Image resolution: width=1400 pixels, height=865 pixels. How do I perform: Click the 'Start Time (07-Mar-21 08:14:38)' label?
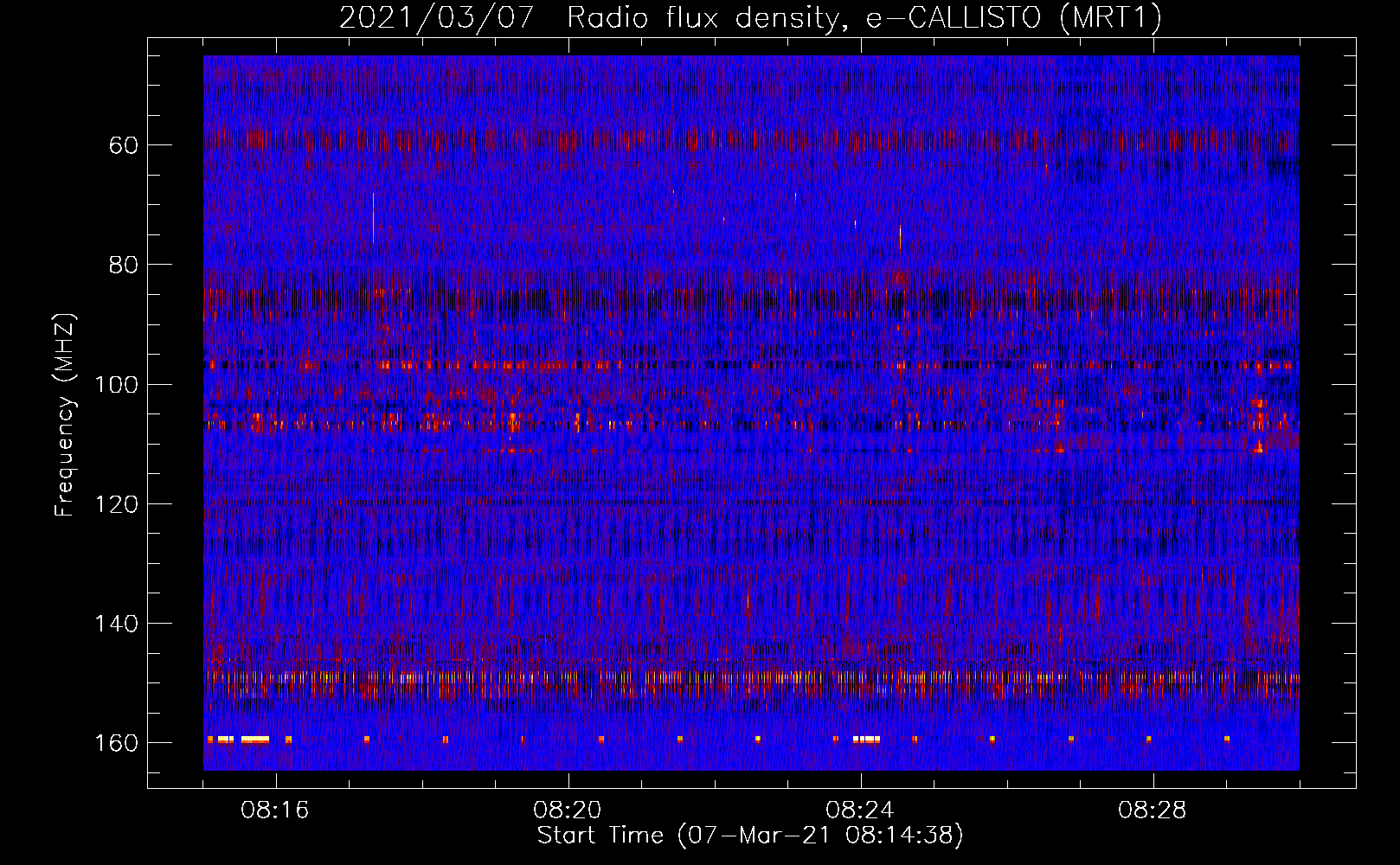coord(750,836)
